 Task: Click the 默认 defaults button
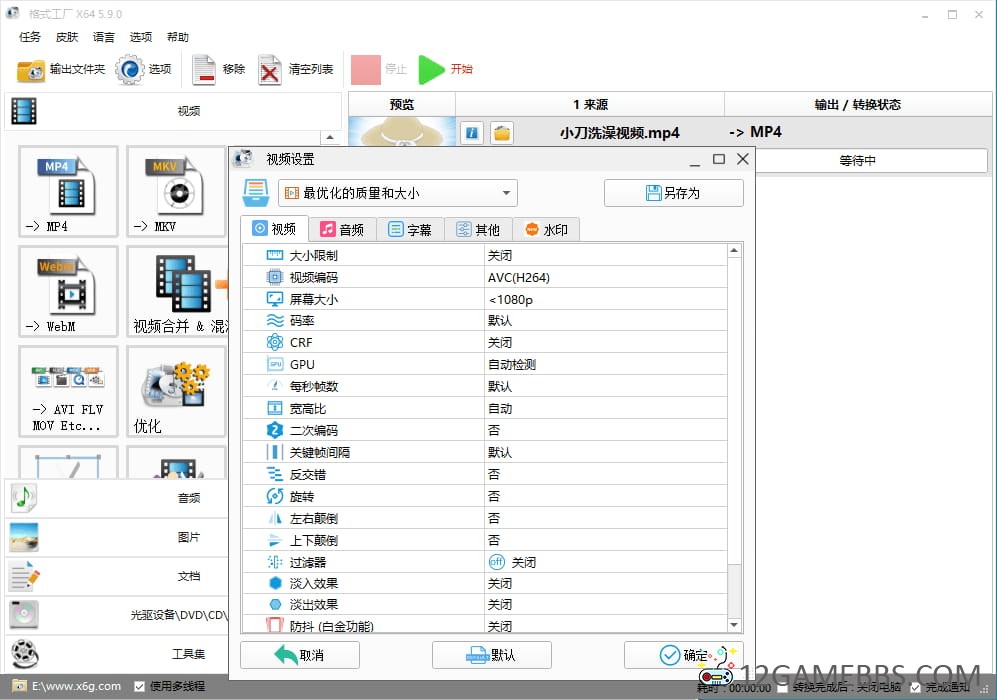tap(492, 655)
